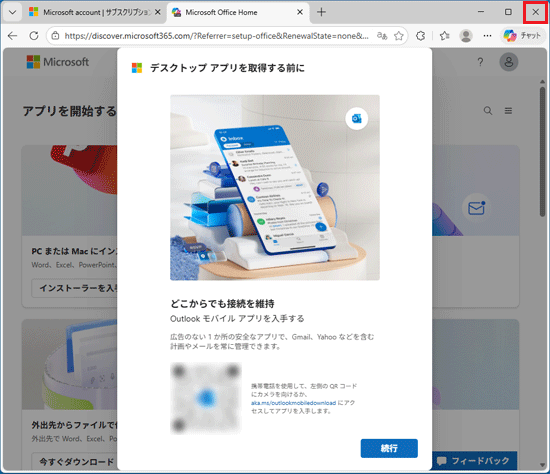Click the scrollbar down arrow
Viewport: 550px width, 474px height.
[543, 465]
